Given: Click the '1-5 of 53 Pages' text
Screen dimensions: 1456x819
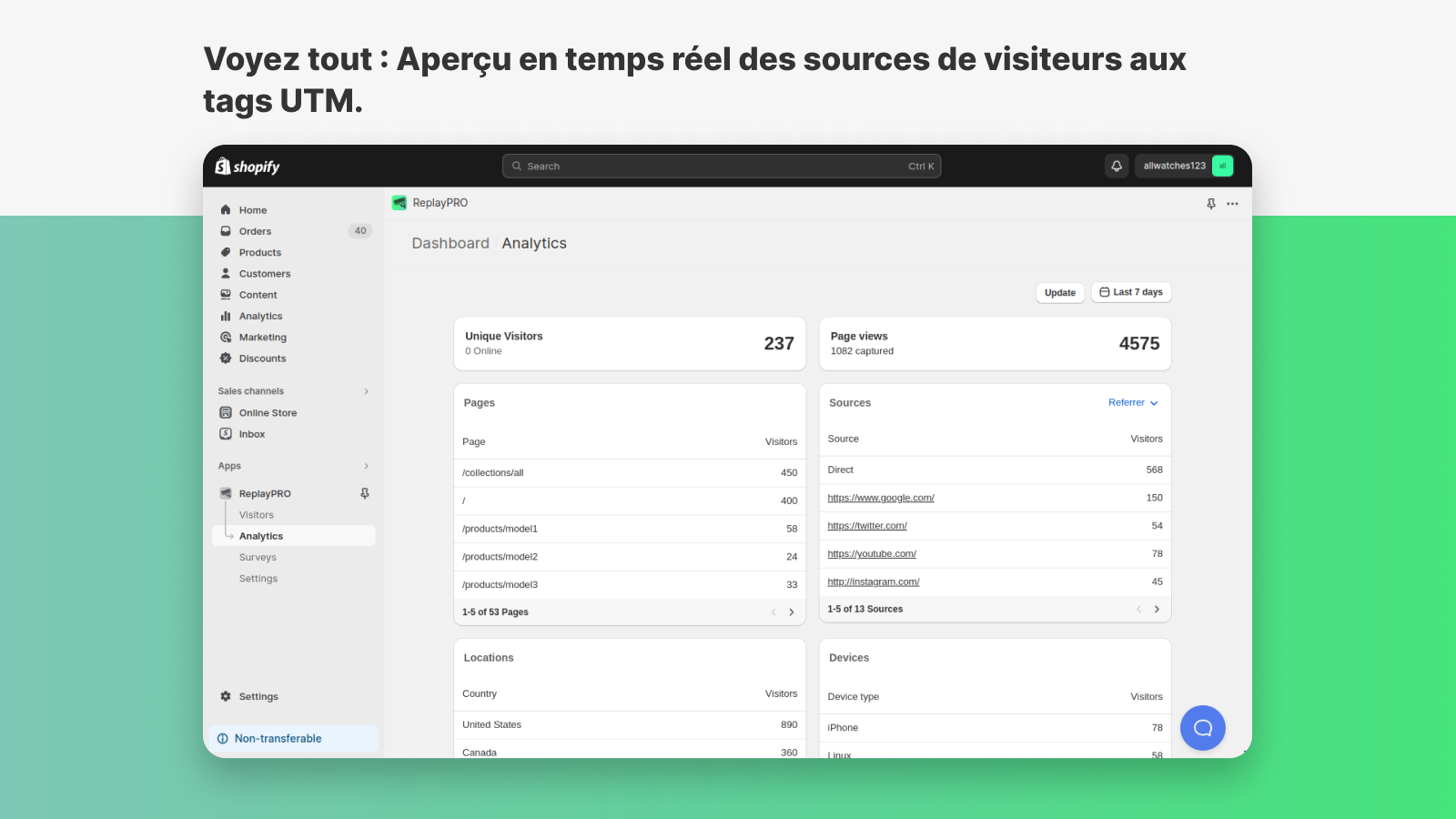Looking at the screenshot, I should (495, 612).
